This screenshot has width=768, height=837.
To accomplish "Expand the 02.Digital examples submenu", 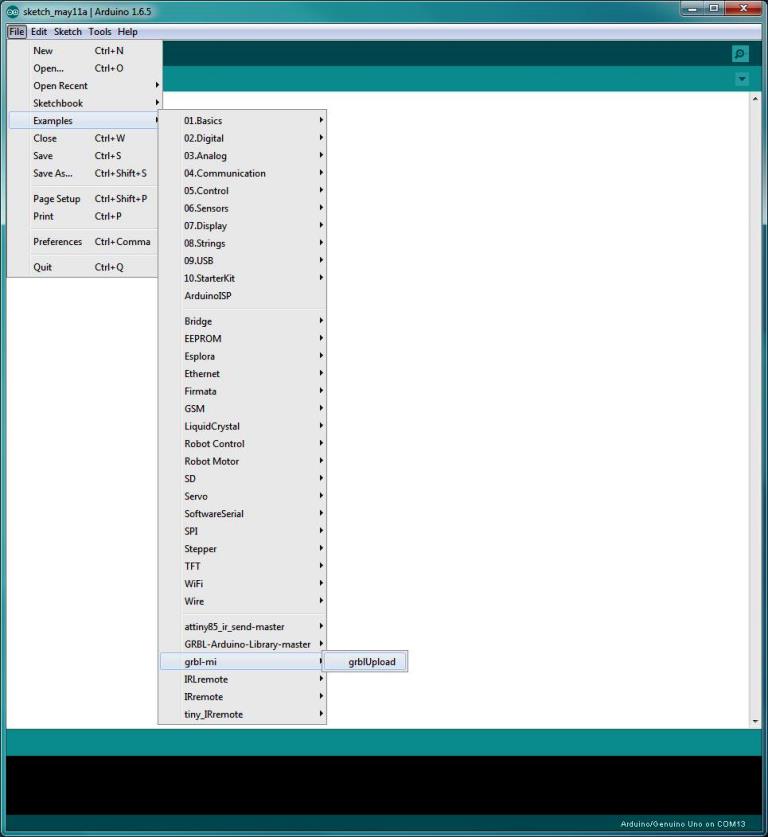I will [x=242, y=138].
